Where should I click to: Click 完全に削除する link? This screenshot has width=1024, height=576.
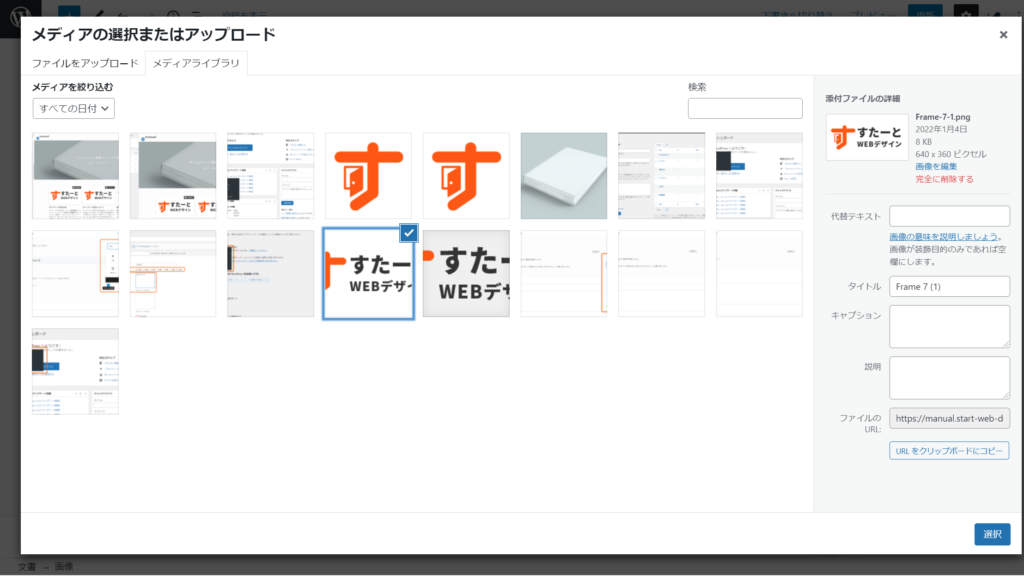tap(944, 179)
